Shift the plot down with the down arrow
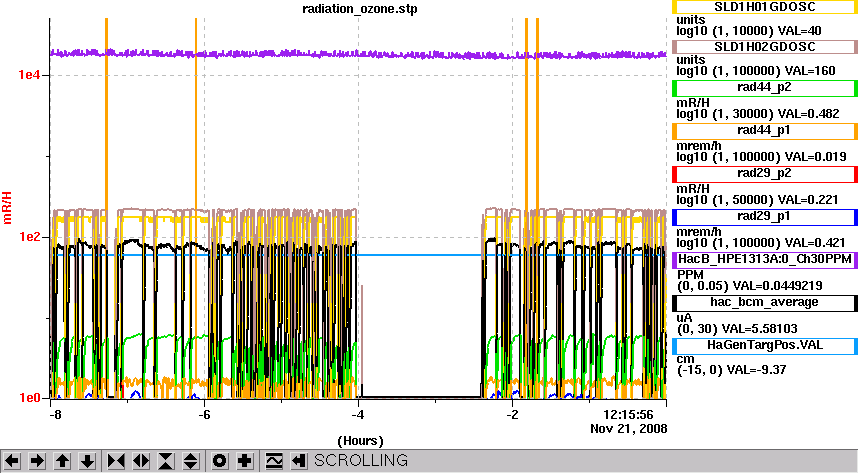 [x=87, y=461]
